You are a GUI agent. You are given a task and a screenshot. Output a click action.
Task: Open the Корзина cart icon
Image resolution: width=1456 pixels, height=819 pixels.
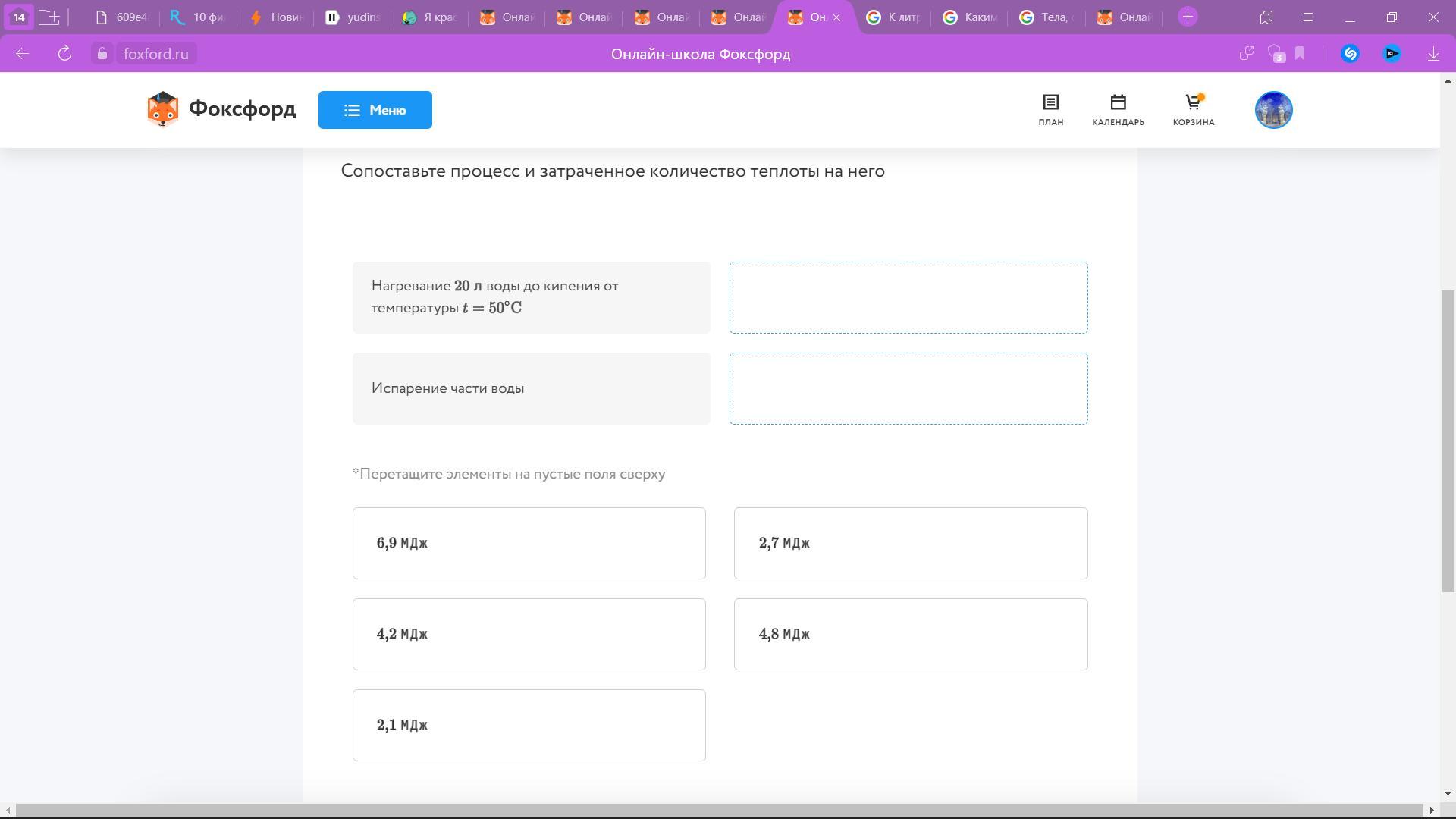coord(1193,110)
